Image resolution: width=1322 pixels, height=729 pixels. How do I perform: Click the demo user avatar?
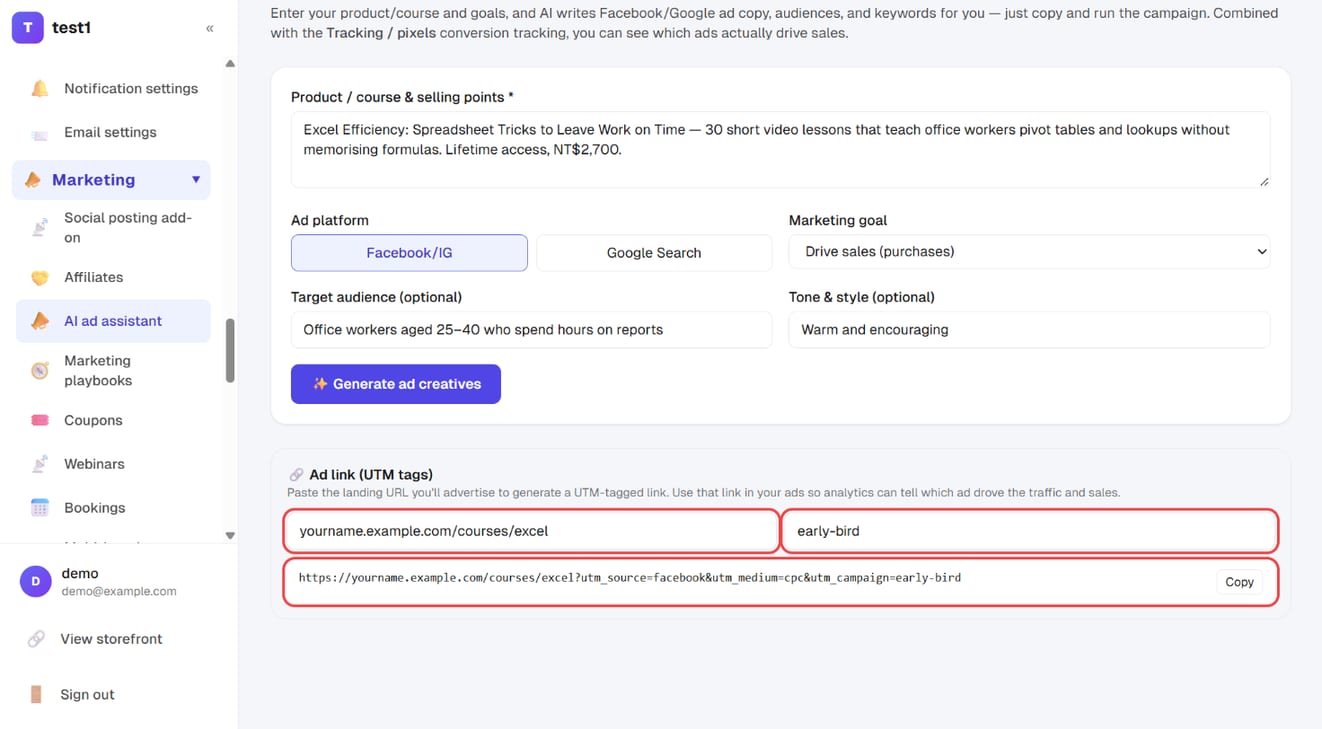coord(36,581)
